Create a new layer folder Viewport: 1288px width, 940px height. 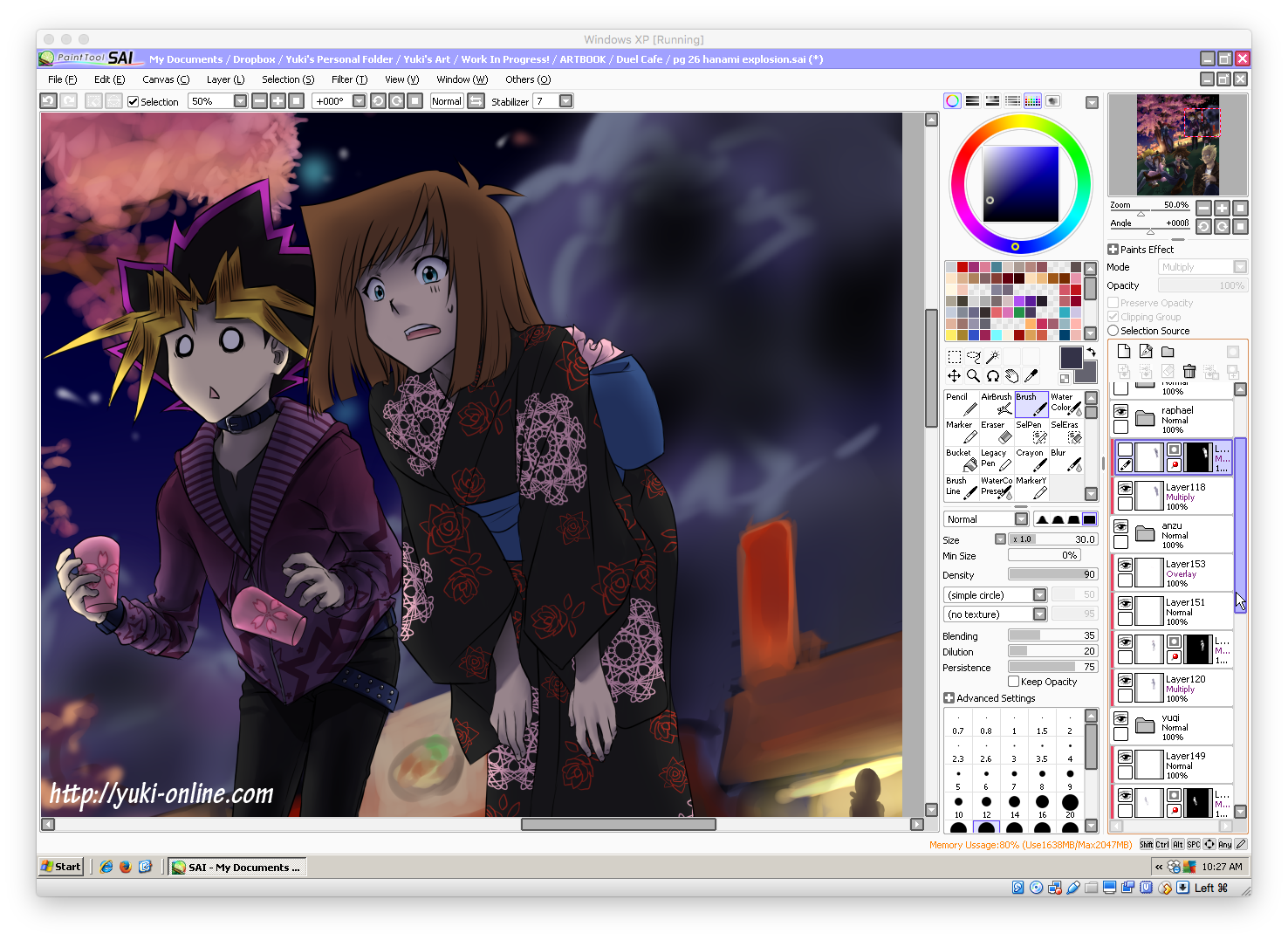[1168, 352]
